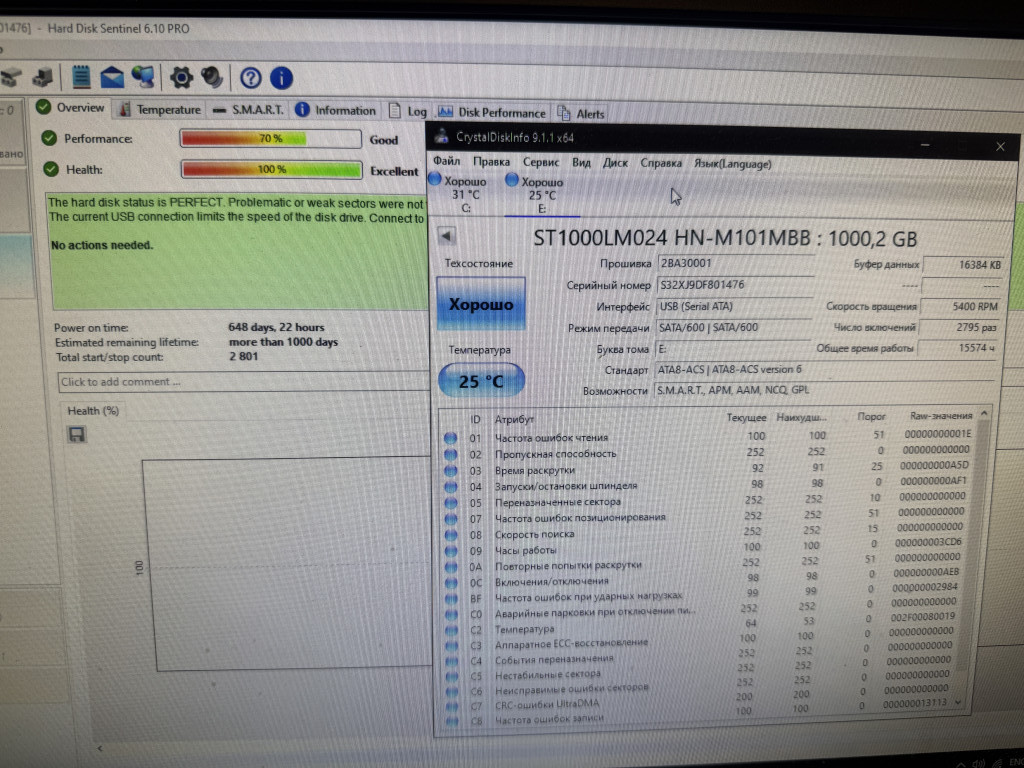The width and height of the screenshot is (1024, 768).
Task: Click the blue info circle toolbar icon
Action: click(x=281, y=77)
